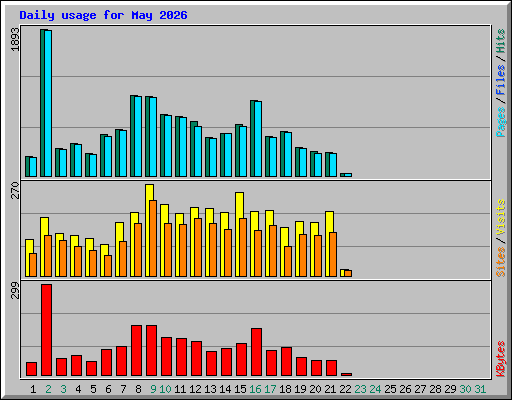Click day 10 on the x-axis
The height and width of the screenshot is (400, 512).
pos(165,389)
